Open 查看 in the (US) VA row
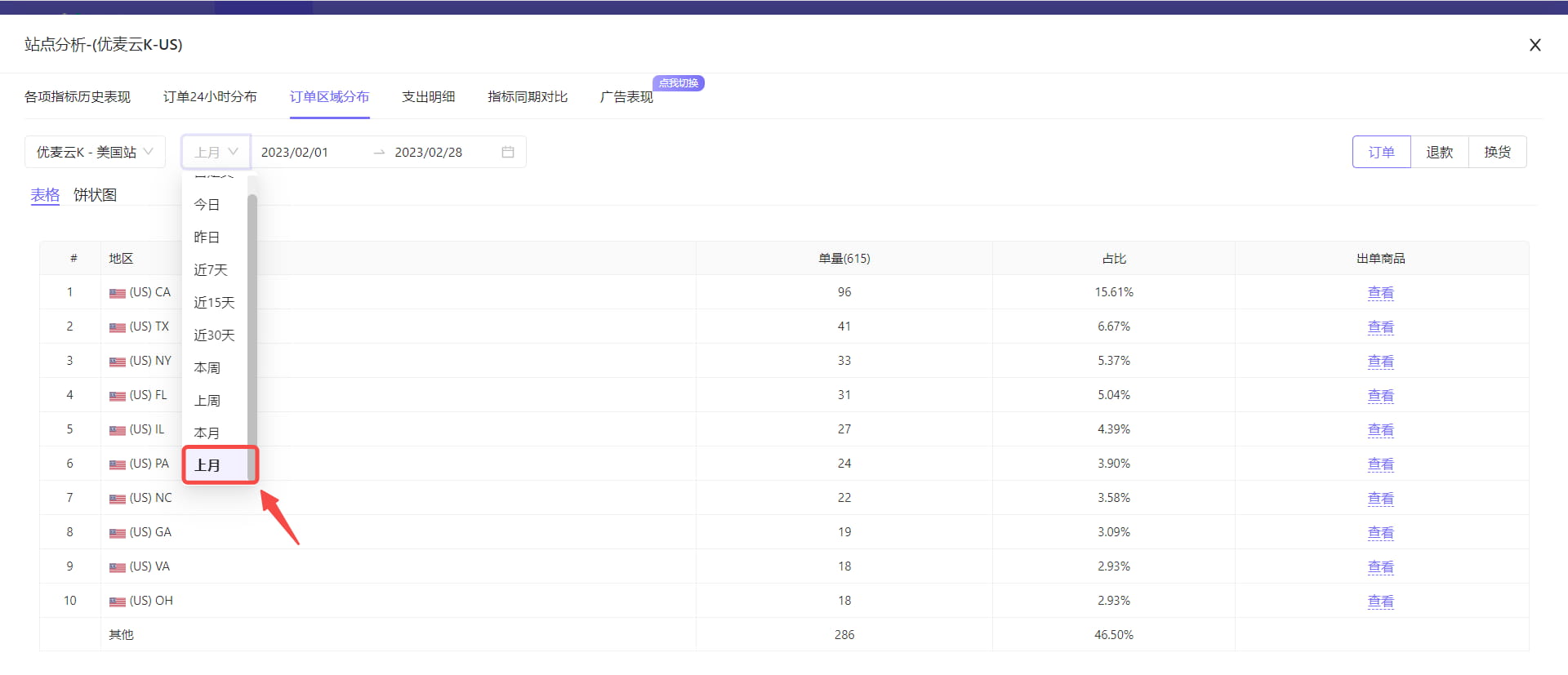The width and height of the screenshot is (1568, 675). tap(1381, 566)
